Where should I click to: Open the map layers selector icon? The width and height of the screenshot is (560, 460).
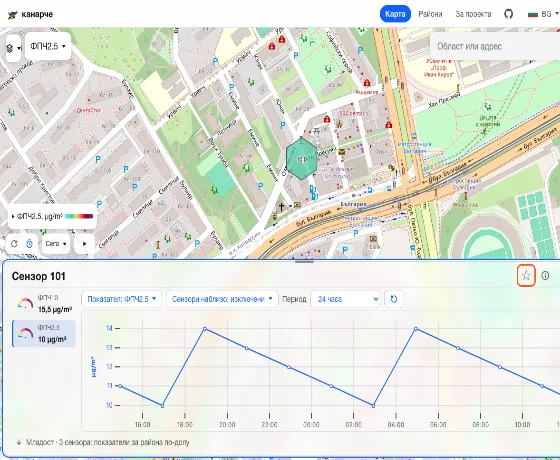click(13, 48)
